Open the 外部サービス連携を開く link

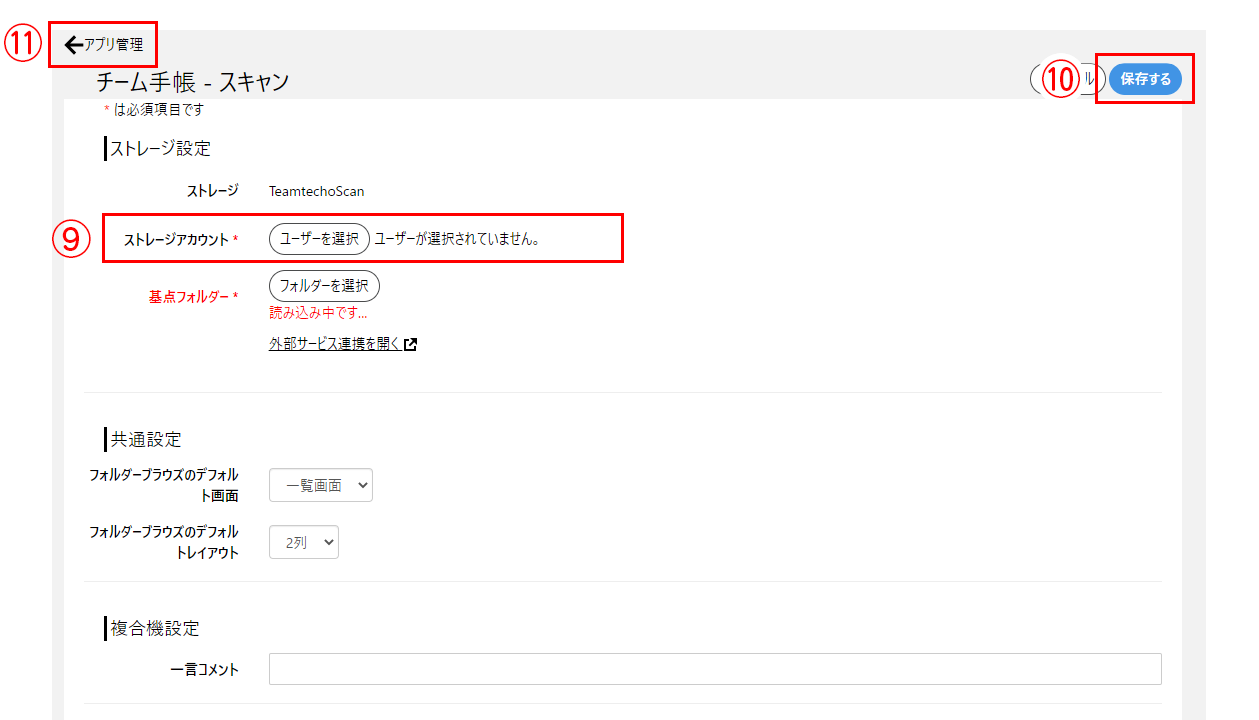[343, 344]
